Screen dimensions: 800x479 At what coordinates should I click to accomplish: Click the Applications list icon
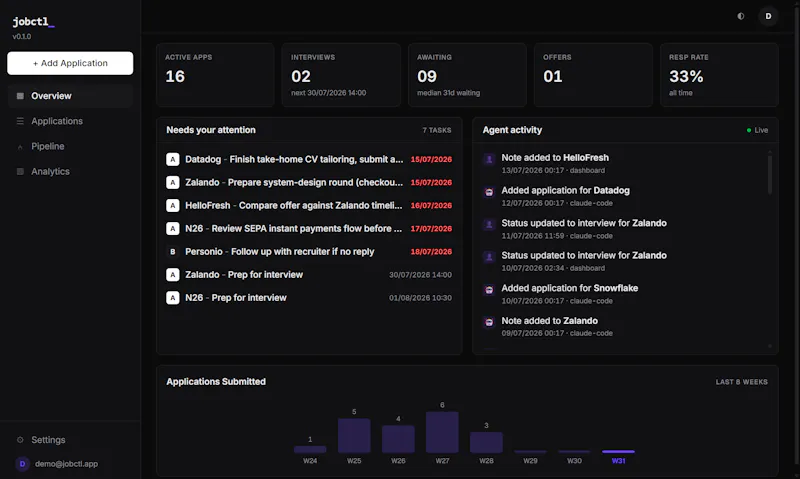pyautogui.click(x=20, y=121)
